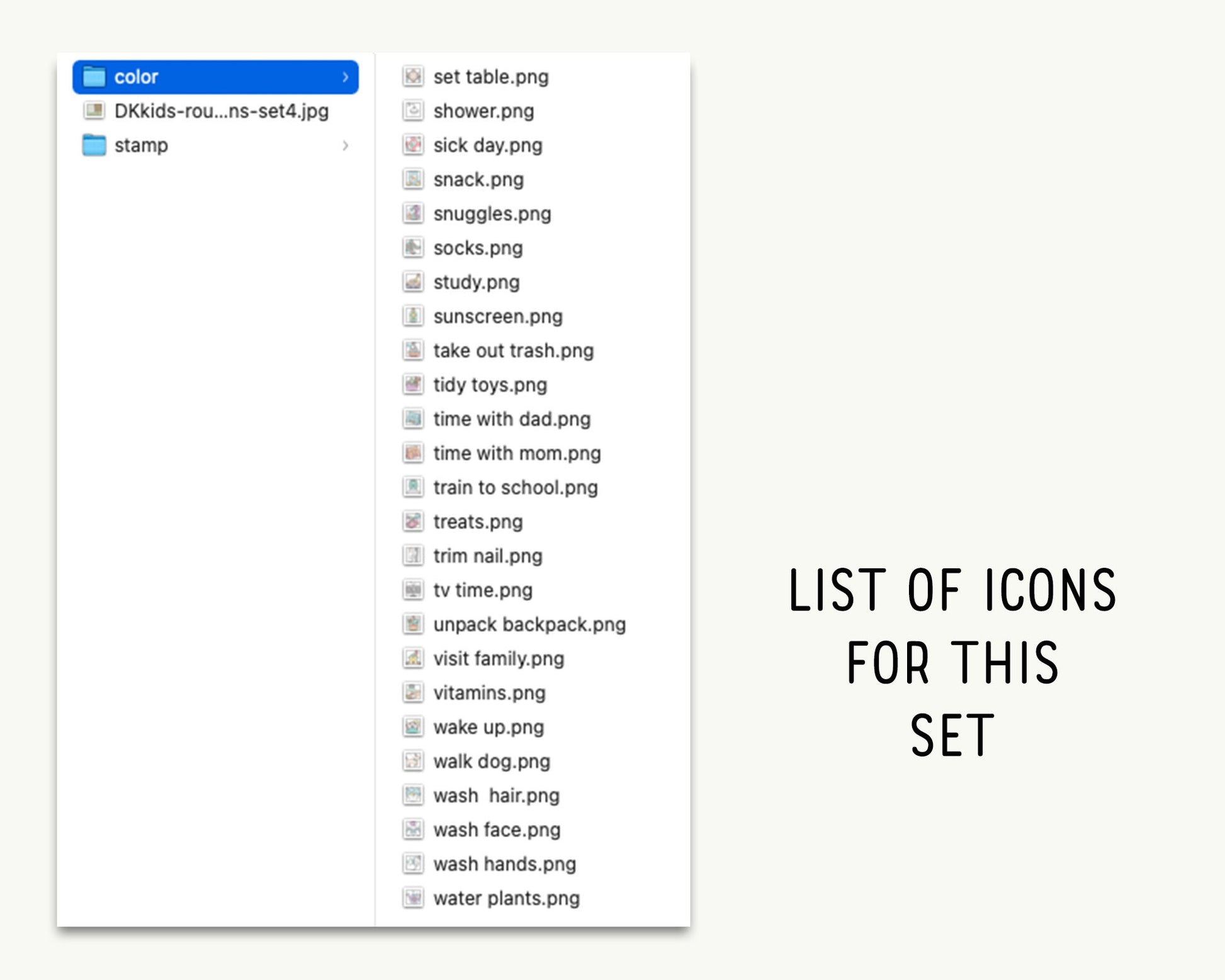Image resolution: width=1225 pixels, height=980 pixels.
Task: Expand the stamp folder chevron
Action: coord(345,145)
